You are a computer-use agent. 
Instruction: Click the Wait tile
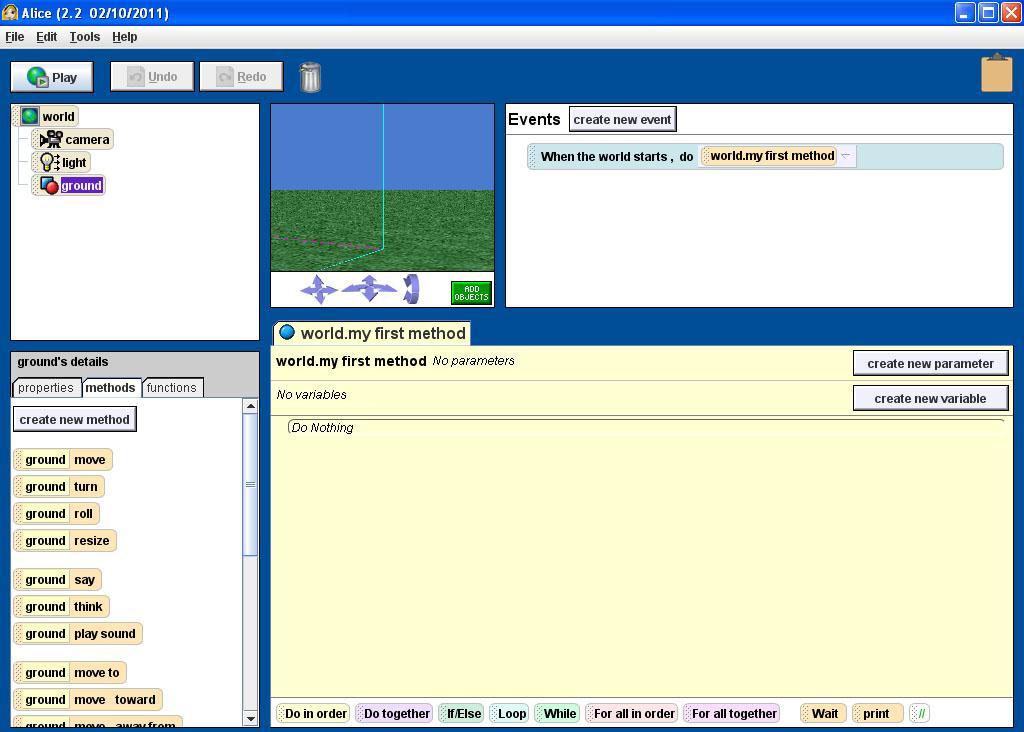pyautogui.click(x=824, y=714)
